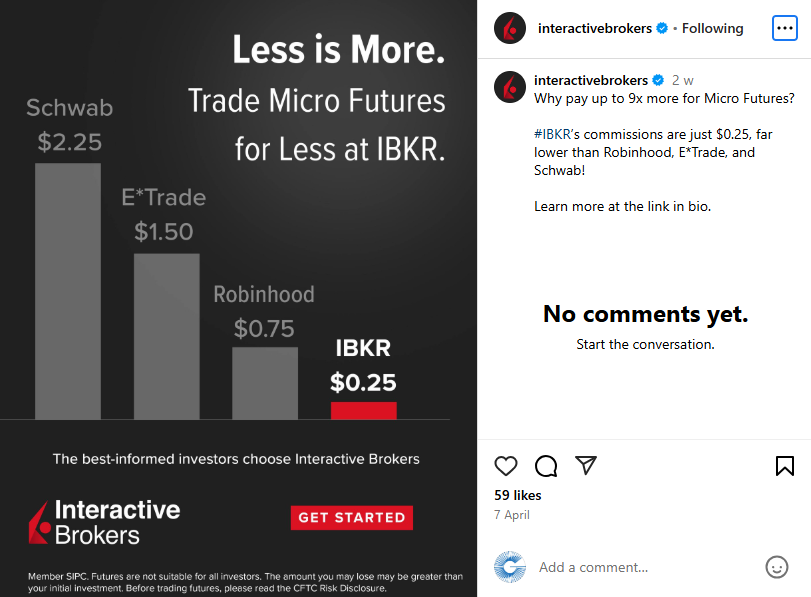View the 59 likes list
Screen dimensions: 811x597
tap(518, 495)
